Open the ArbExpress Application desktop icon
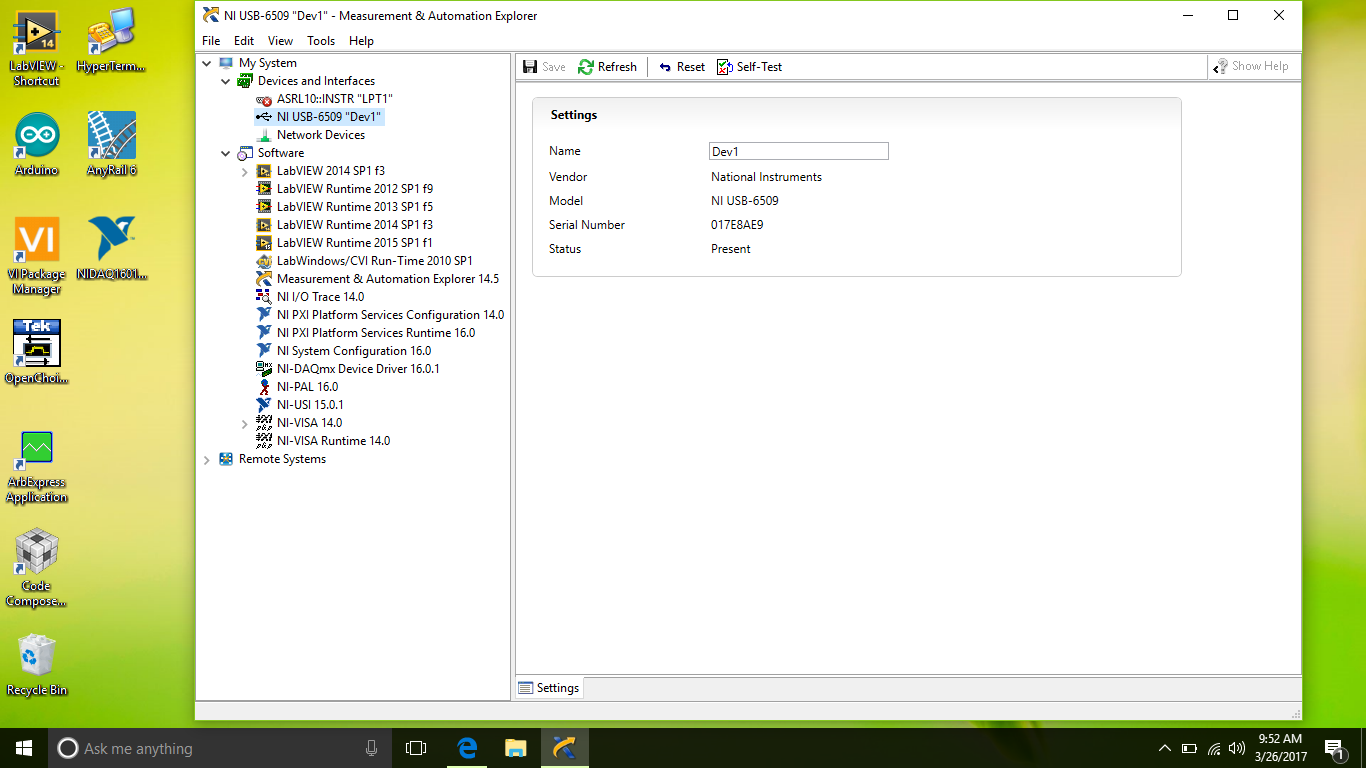This screenshot has width=1366, height=768. point(37,467)
